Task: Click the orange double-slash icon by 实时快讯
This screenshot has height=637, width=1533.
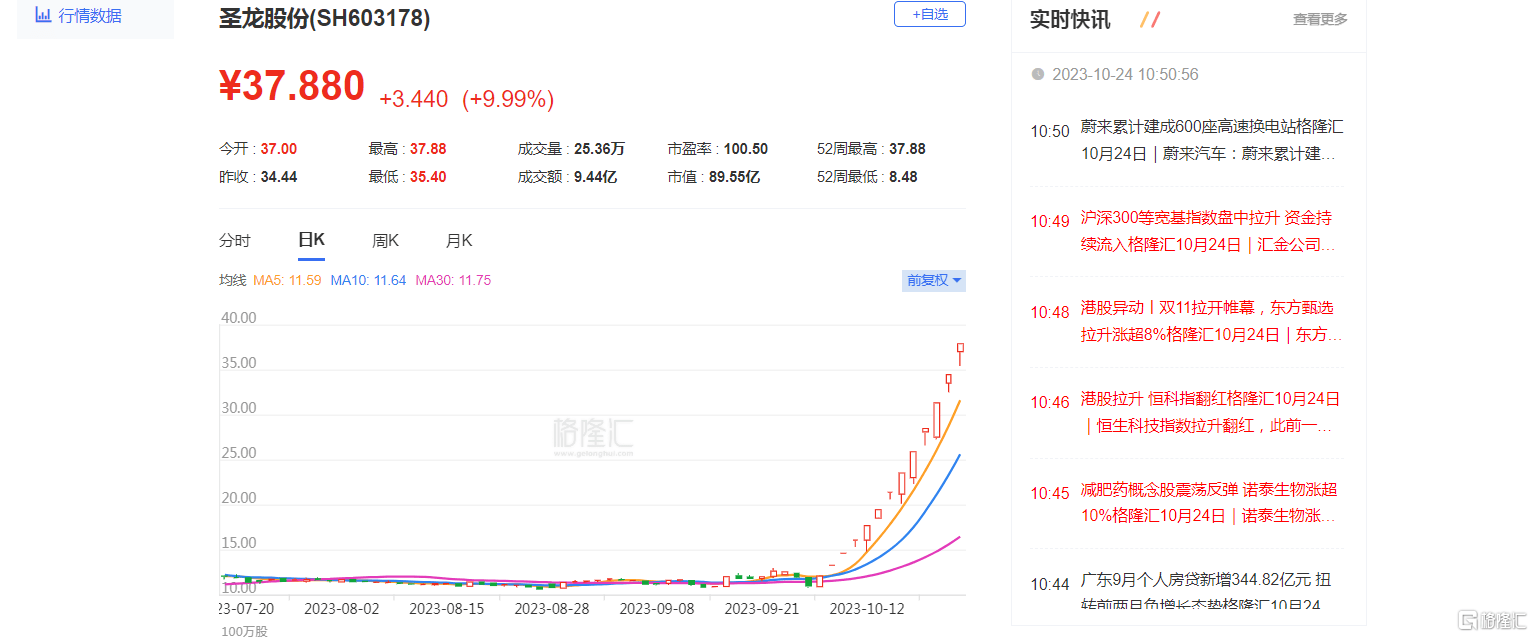Action: pos(1150,19)
